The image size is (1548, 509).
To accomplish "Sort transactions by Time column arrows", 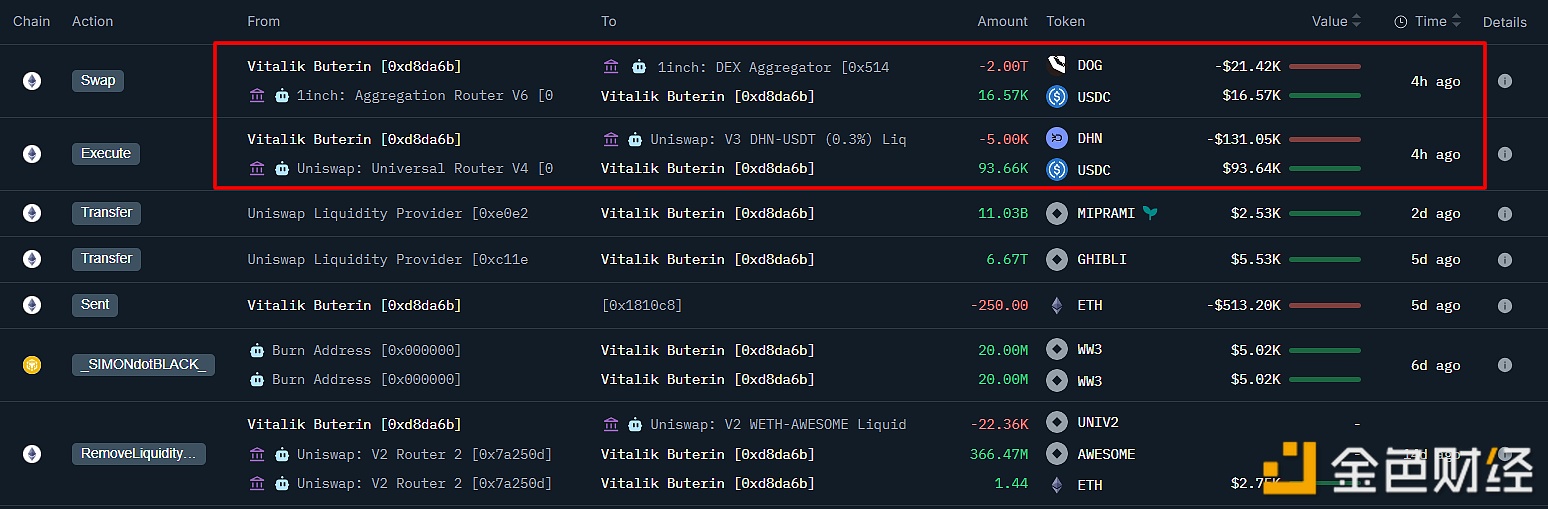I will pyautogui.click(x=1456, y=21).
